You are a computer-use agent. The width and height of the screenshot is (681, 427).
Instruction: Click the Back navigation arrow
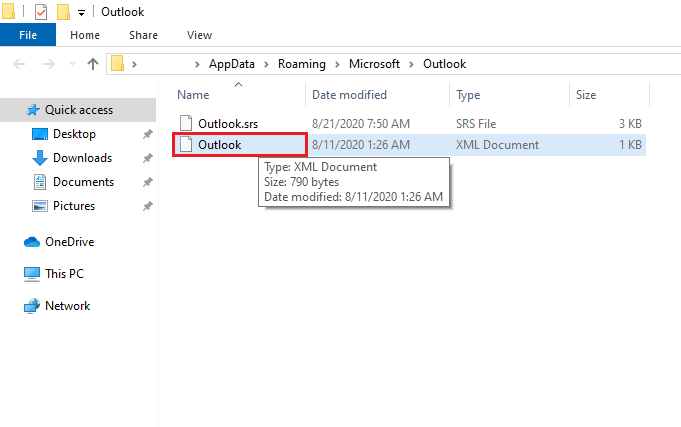coord(19,64)
